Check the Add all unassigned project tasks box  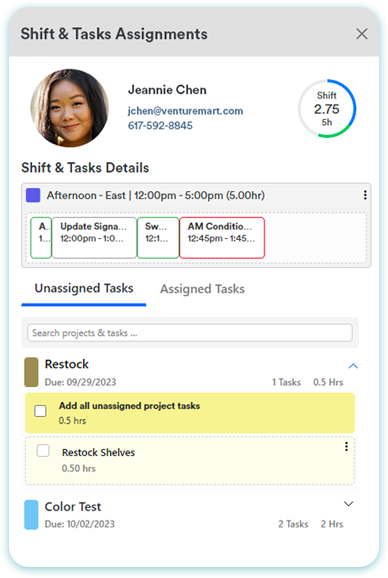tap(40, 411)
